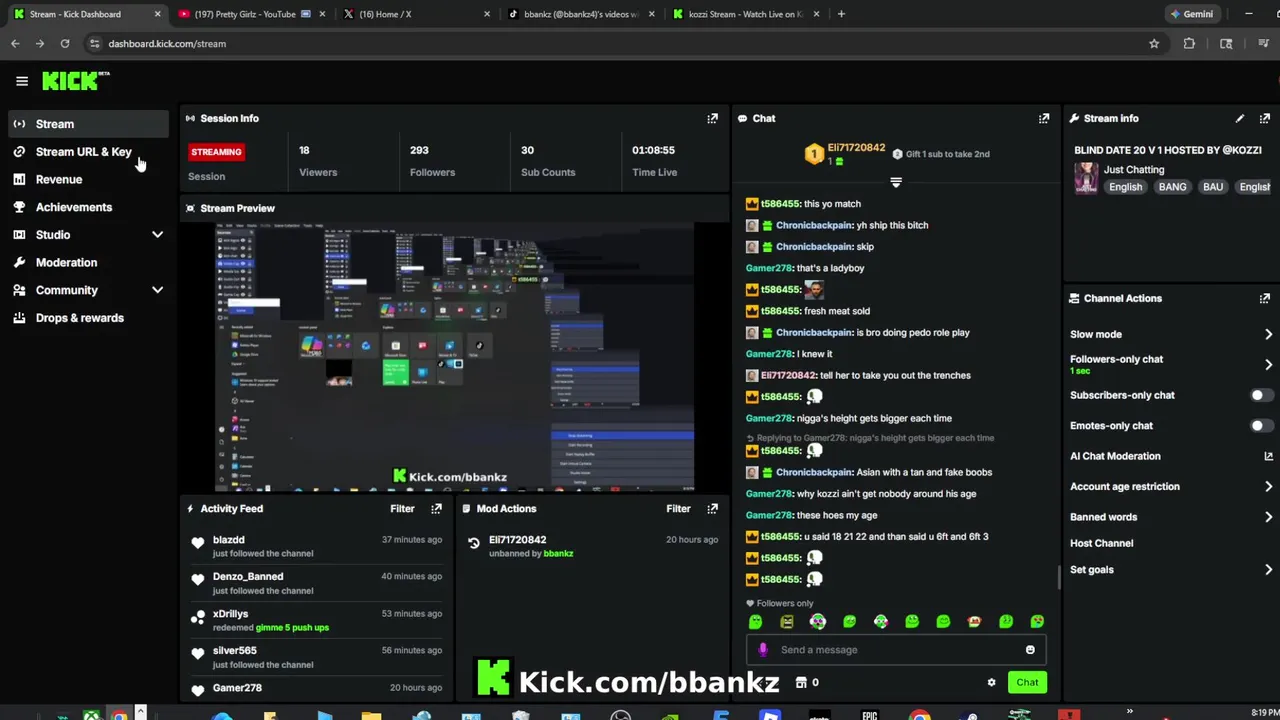Toggle Subscribers-only chat switch

pyautogui.click(x=1261, y=395)
